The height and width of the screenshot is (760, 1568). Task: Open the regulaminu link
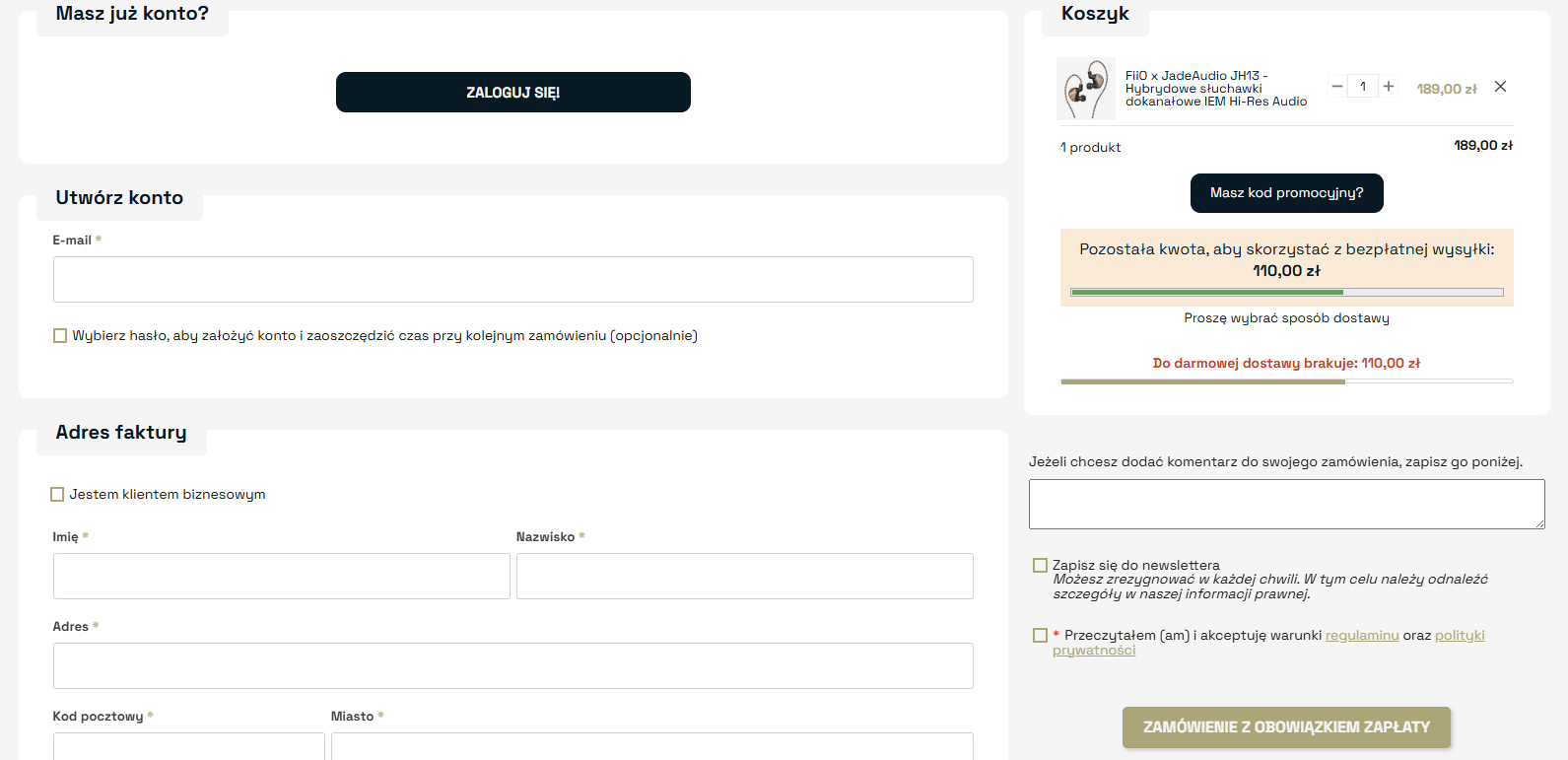1361,636
